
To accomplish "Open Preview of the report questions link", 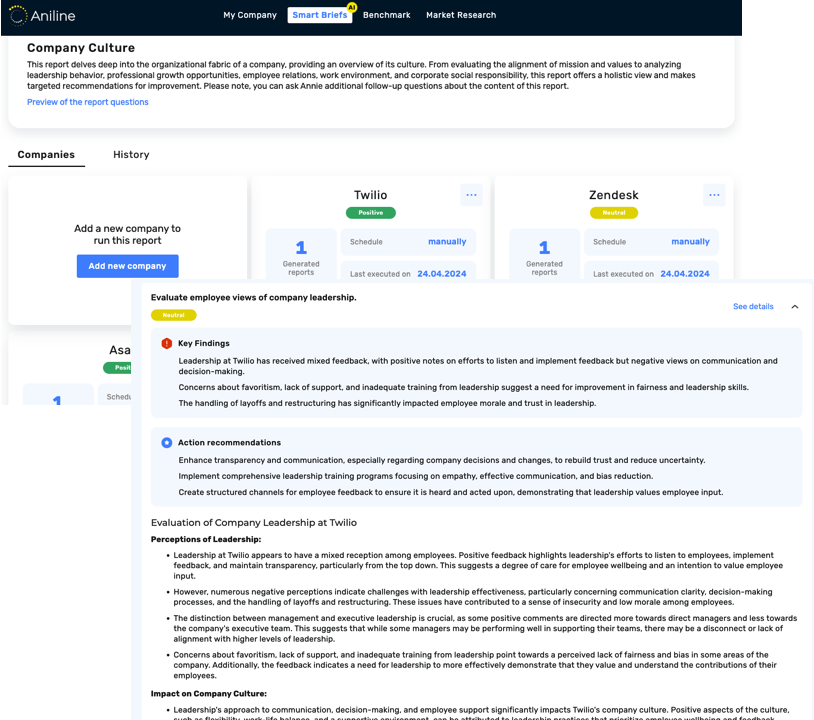I will coord(88,102).
